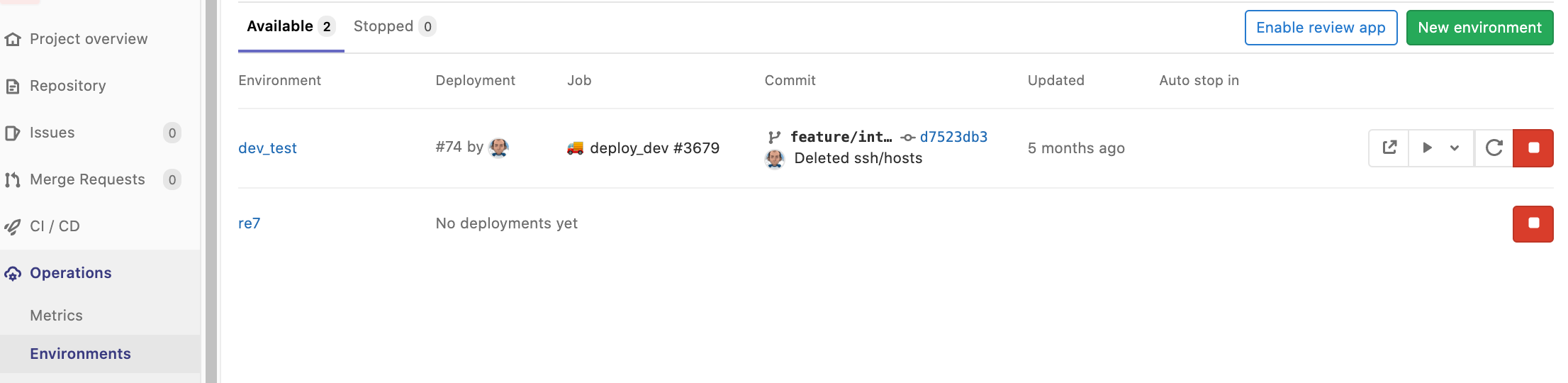This screenshot has height=383, width=1568.
Task: Open the re7 environment link
Action: click(x=250, y=223)
